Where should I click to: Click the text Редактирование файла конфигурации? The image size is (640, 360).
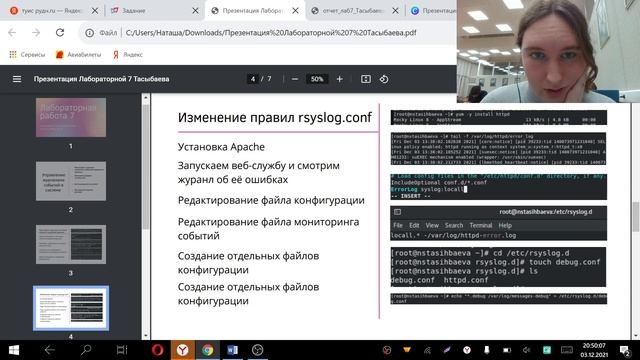[x=271, y=200]
